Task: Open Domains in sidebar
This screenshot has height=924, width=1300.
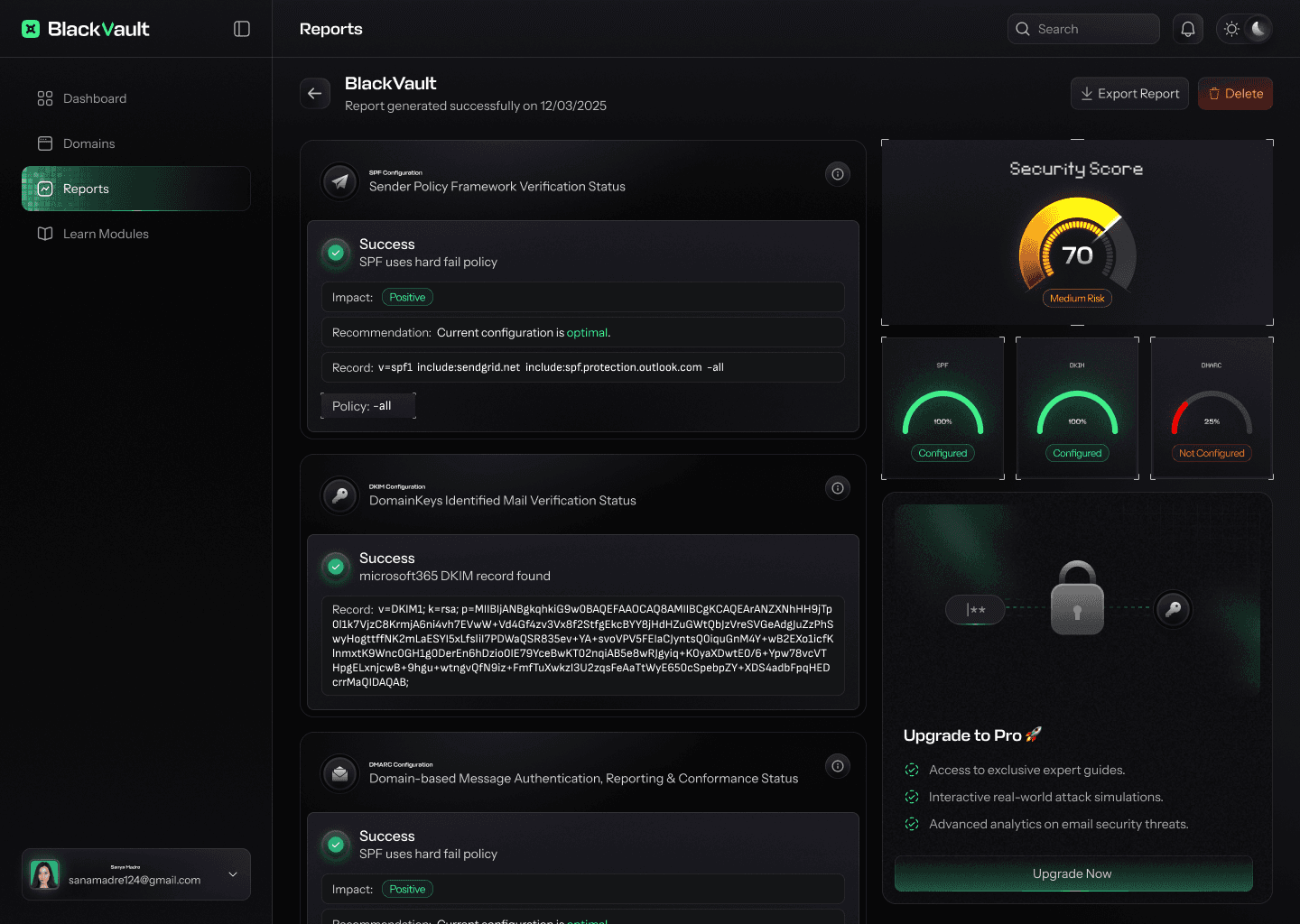Action: pyautogui.click(x=136, y=143)
